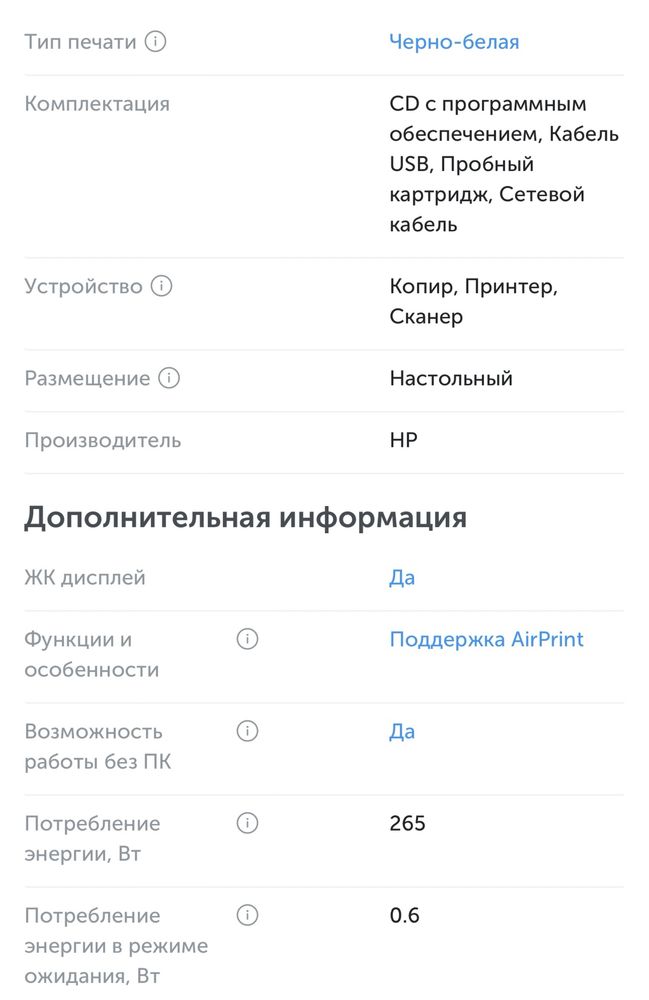649x1000 pixels.
Task: Click the Да link for ЖК дисплей
Action: click(402, 578)
